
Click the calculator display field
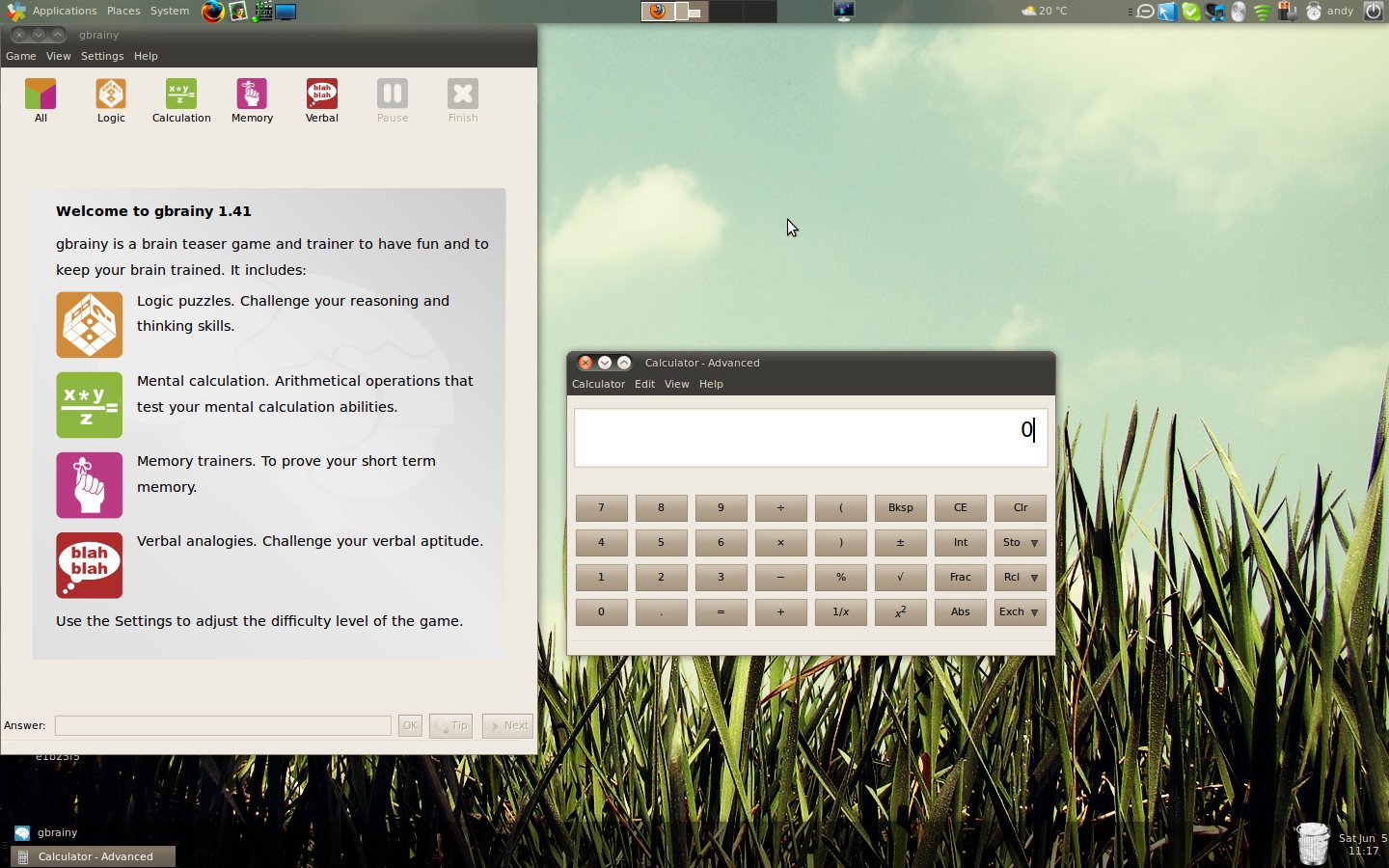tap(811, 438)
